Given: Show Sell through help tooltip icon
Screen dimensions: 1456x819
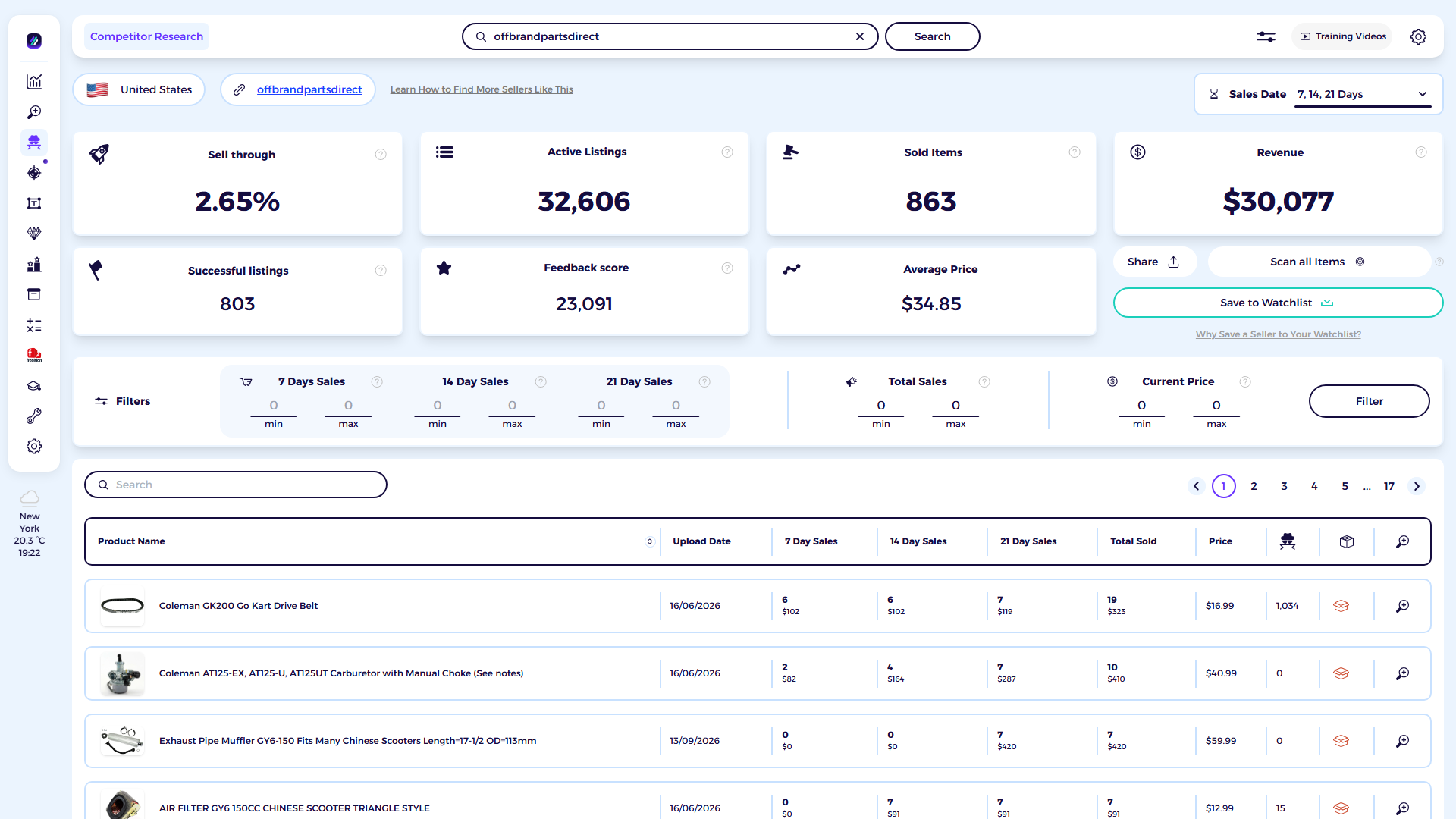Looking at the screenshot, I should coord(381,155).
